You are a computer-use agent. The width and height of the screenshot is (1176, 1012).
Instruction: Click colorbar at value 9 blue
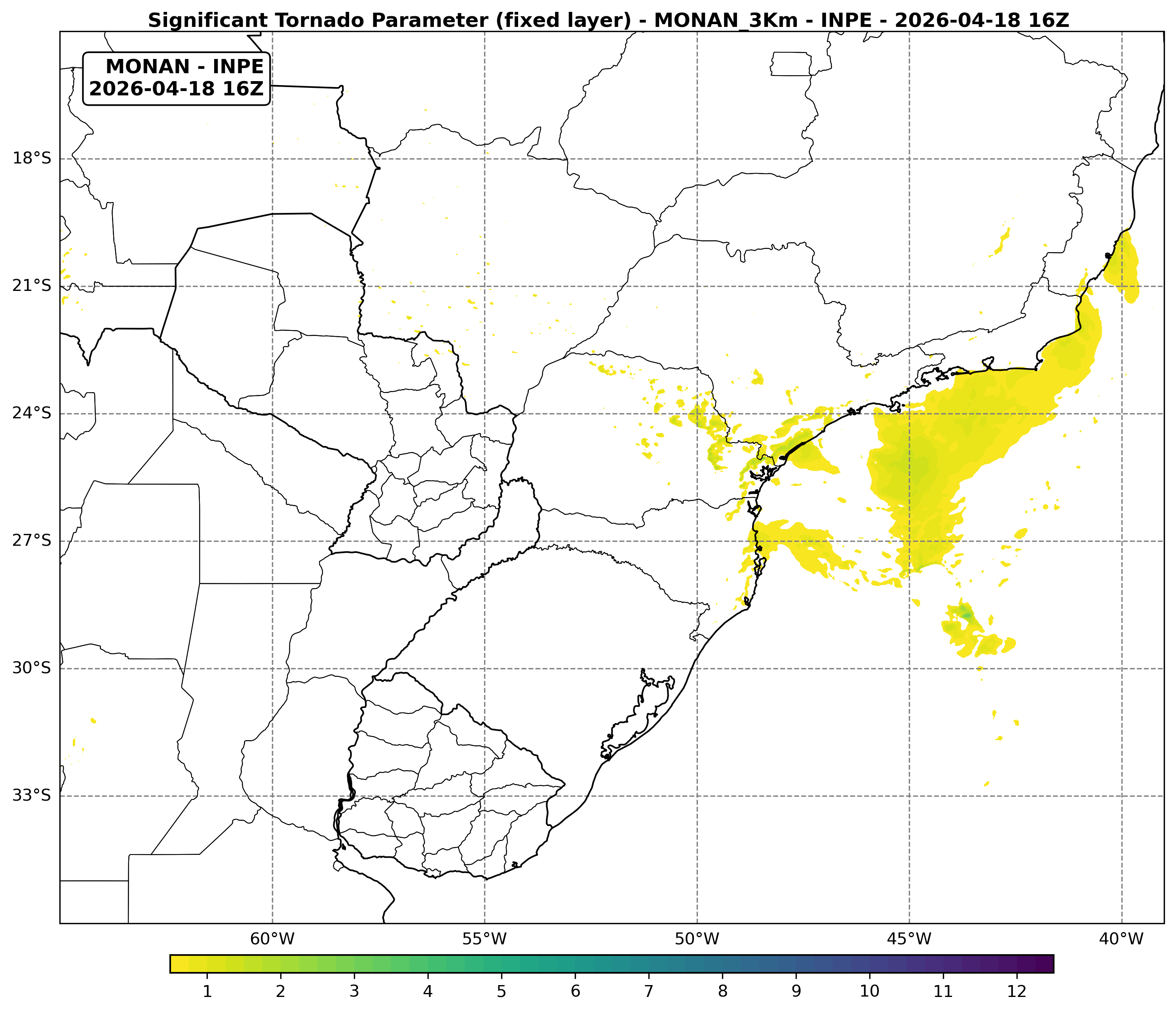[x=796, y=964]
